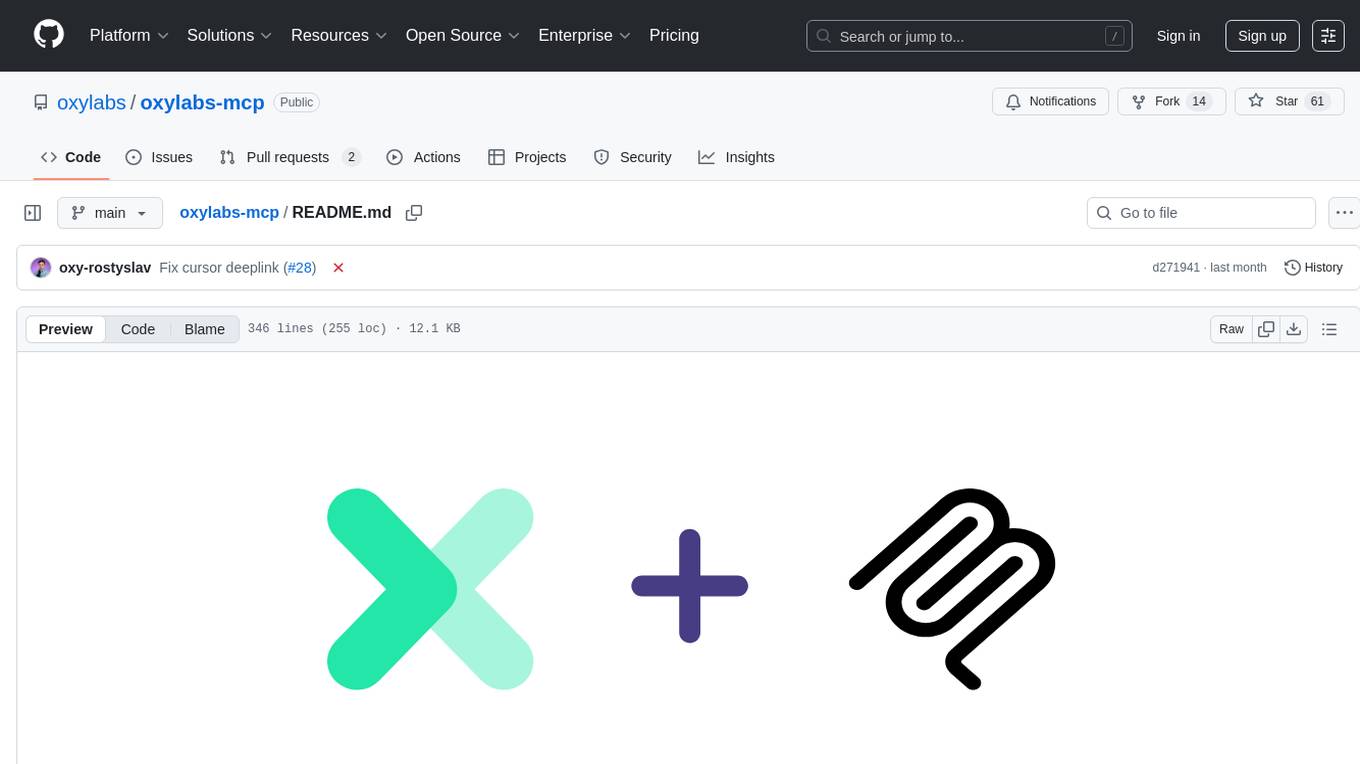
Task: Select the Preview view toggle
Action: pyautogui.click(x=66, y=329)
